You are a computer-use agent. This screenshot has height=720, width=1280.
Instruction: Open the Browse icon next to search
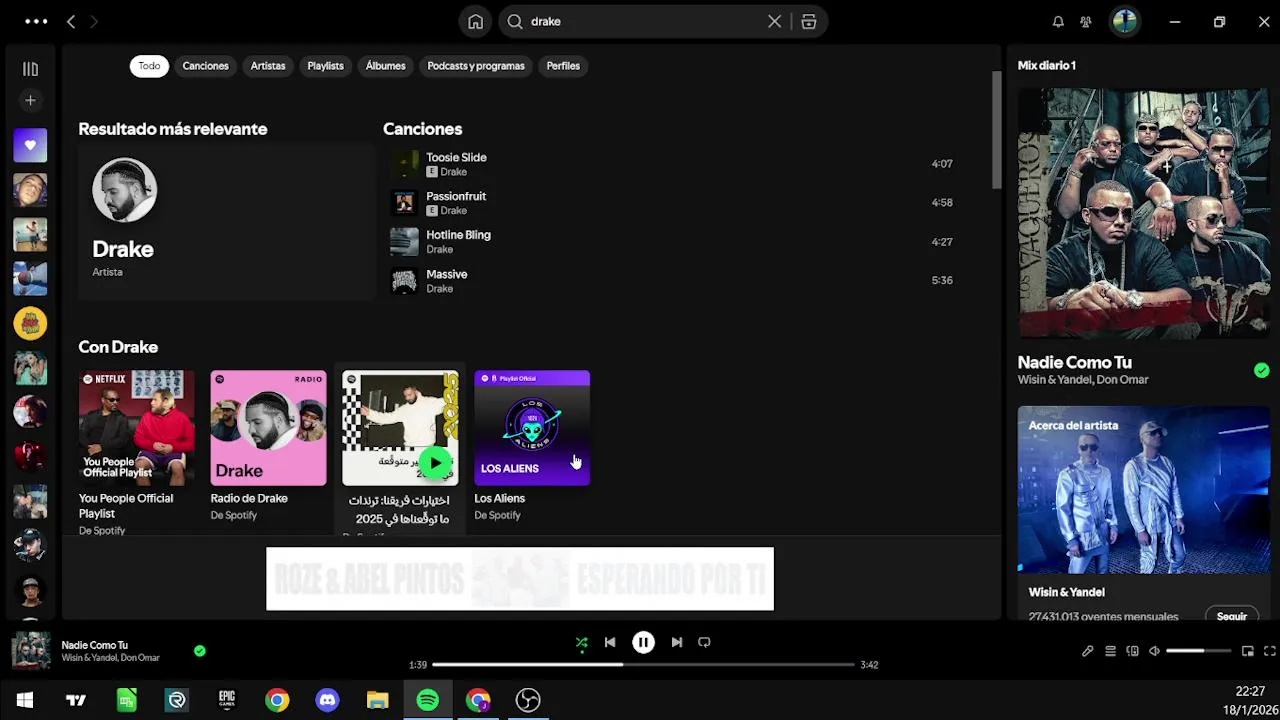(x=809, y=21)
